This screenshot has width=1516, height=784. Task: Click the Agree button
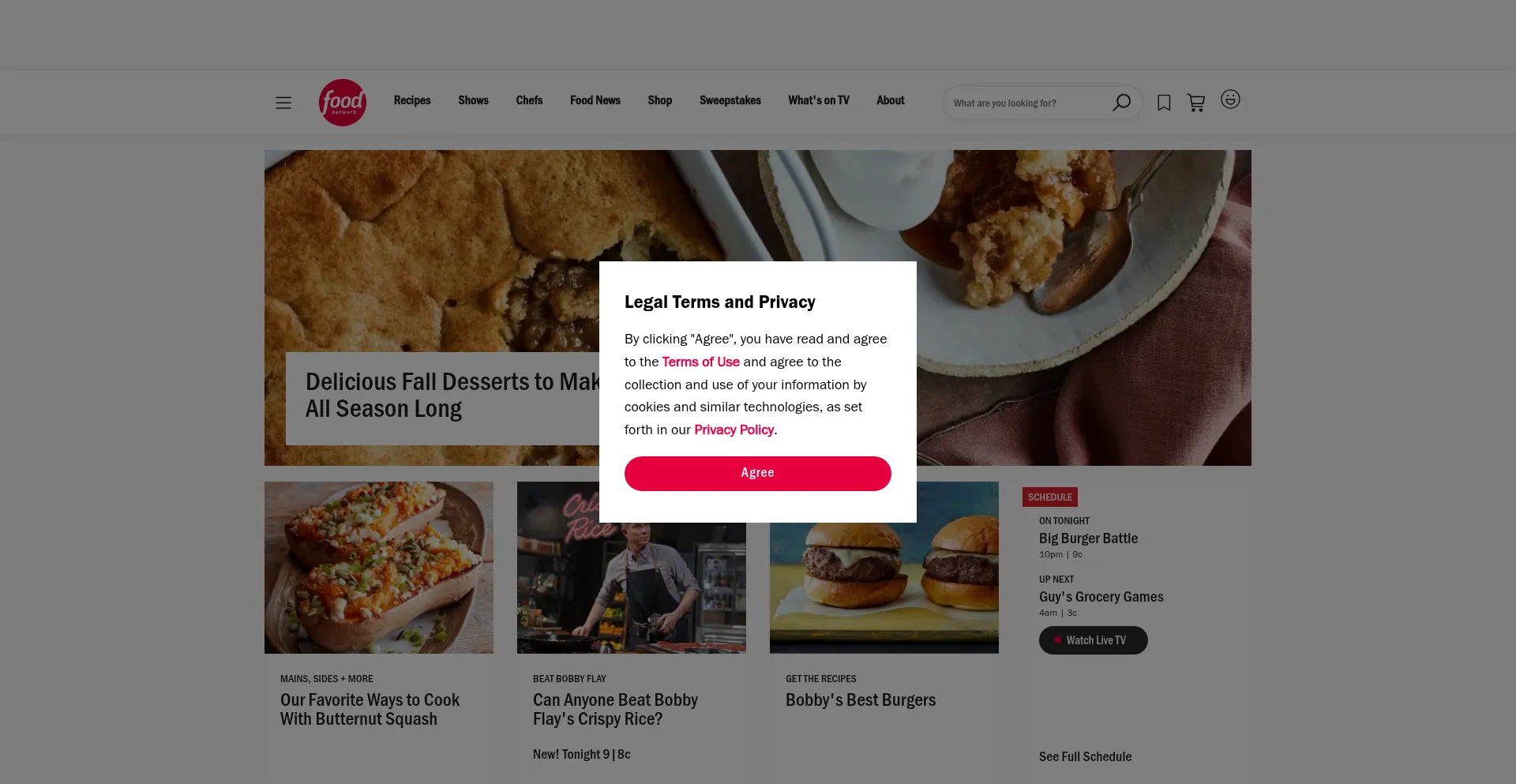pyautogui.click(x=758, y=474)
